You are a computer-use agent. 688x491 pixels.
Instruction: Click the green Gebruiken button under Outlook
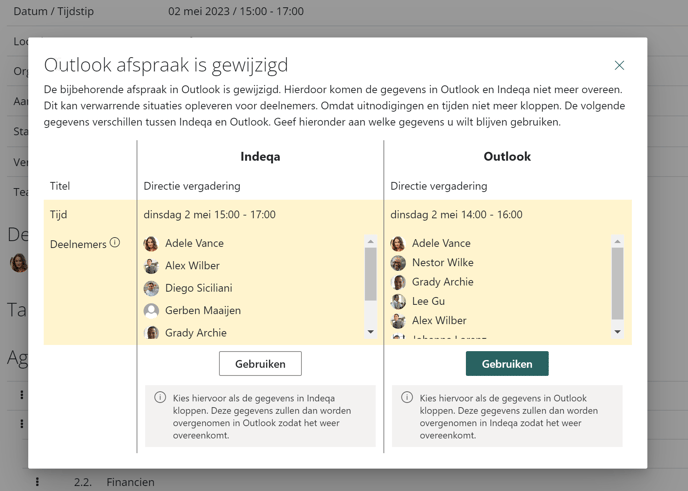(x=507, y=363)
